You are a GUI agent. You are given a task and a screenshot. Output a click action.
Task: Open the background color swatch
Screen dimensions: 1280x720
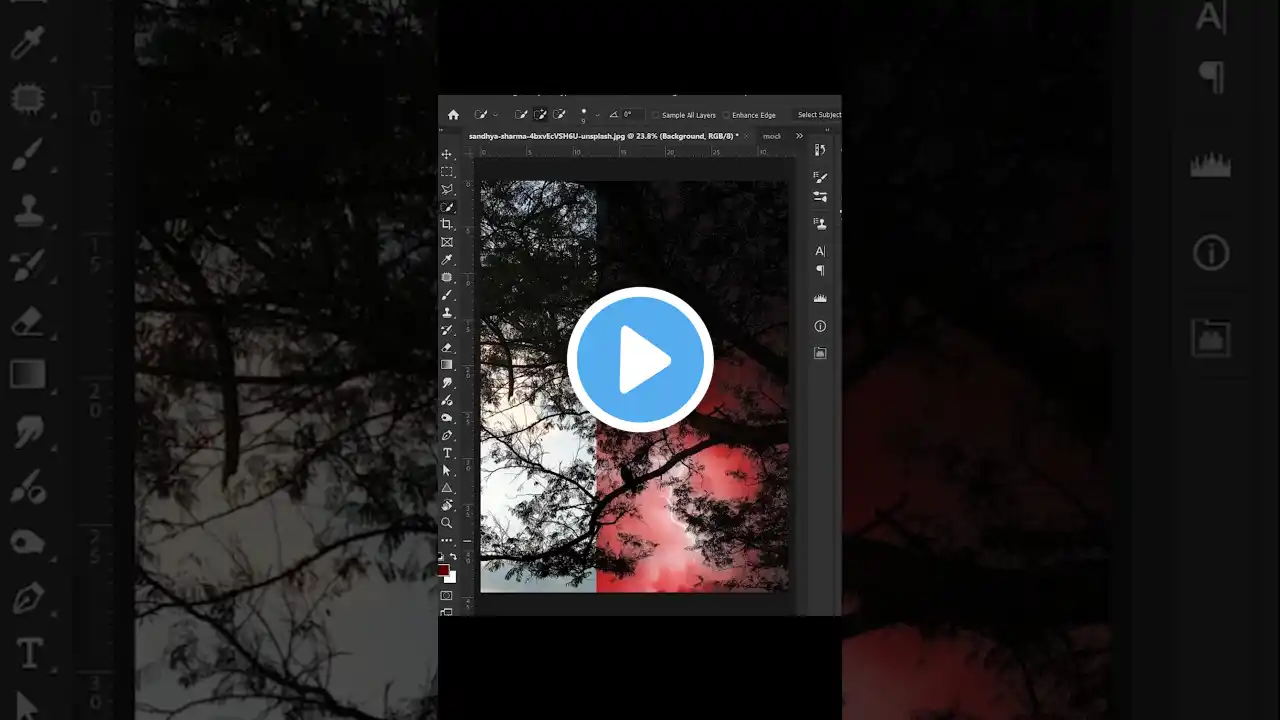pos(451,577)
